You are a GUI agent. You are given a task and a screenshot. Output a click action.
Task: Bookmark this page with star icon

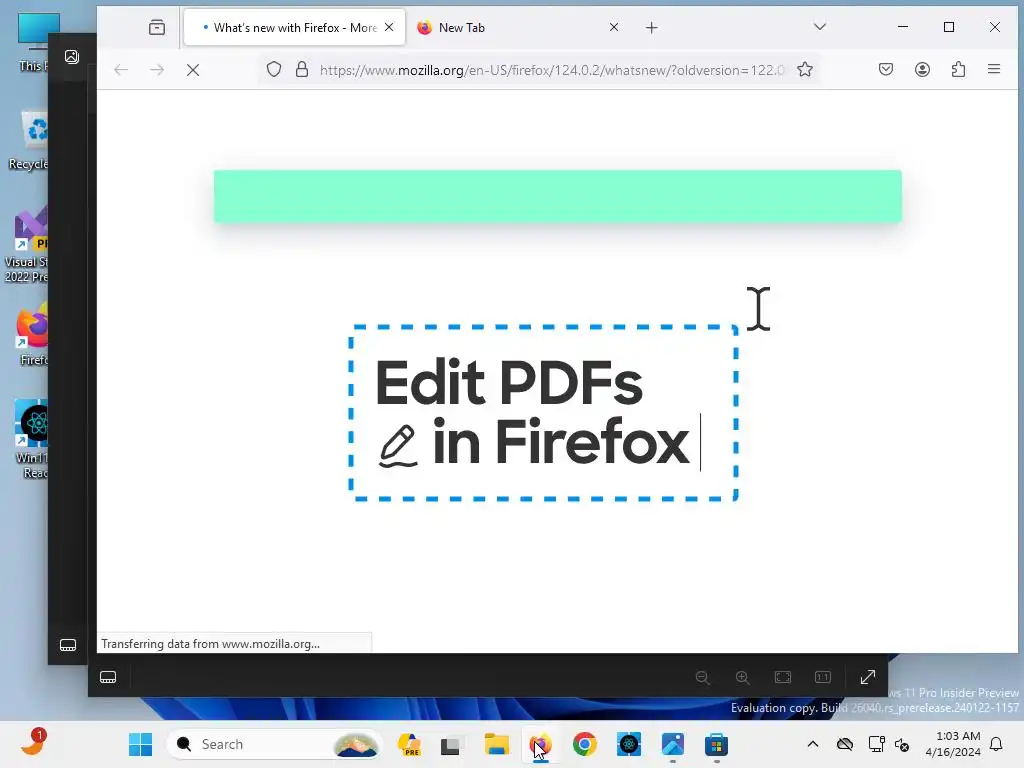pos(805,70)
